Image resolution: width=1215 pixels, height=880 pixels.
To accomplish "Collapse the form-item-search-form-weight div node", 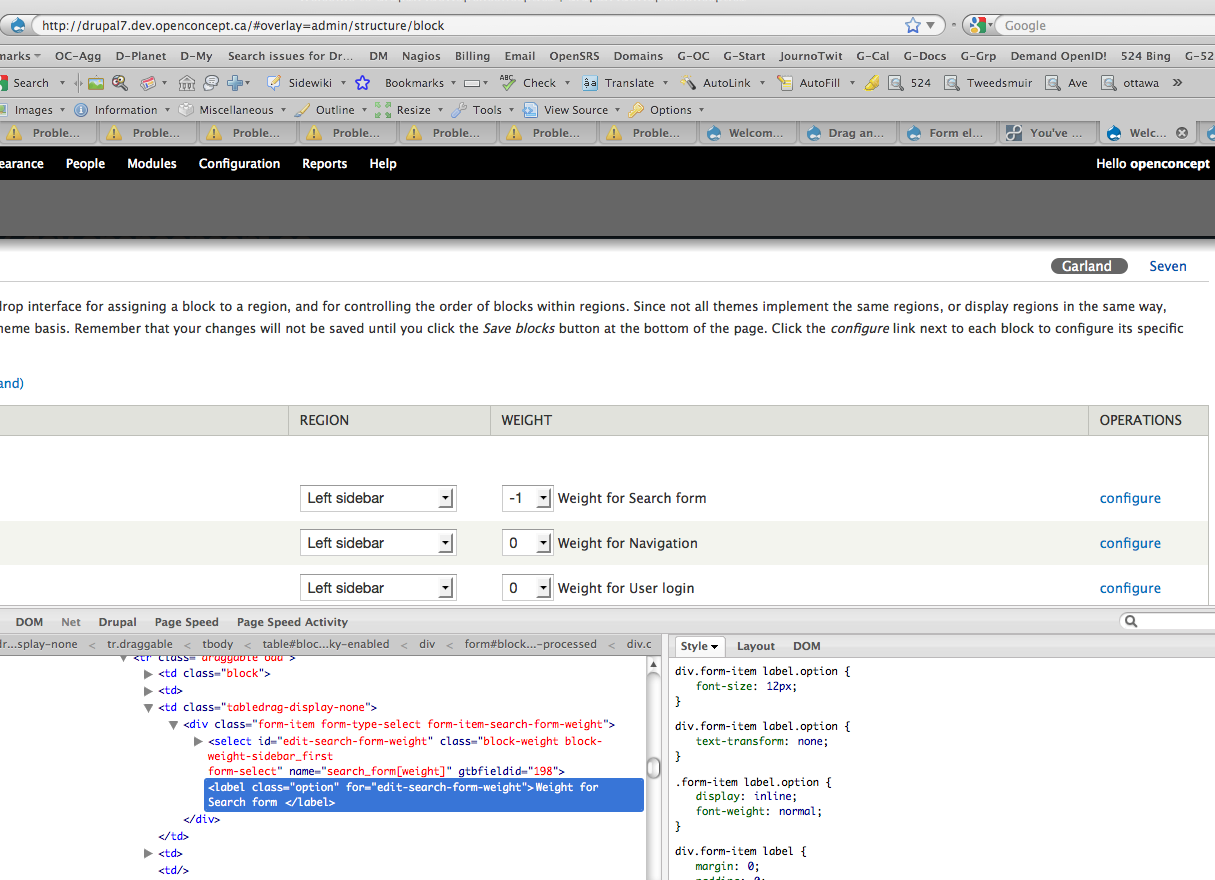I will coord(173,724).
